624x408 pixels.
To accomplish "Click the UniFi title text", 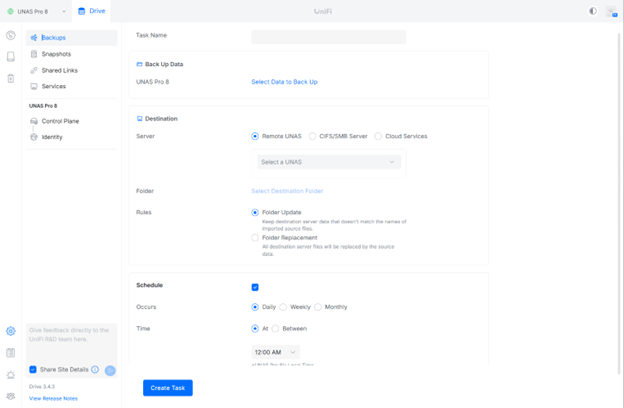I will tap(323, 12).
